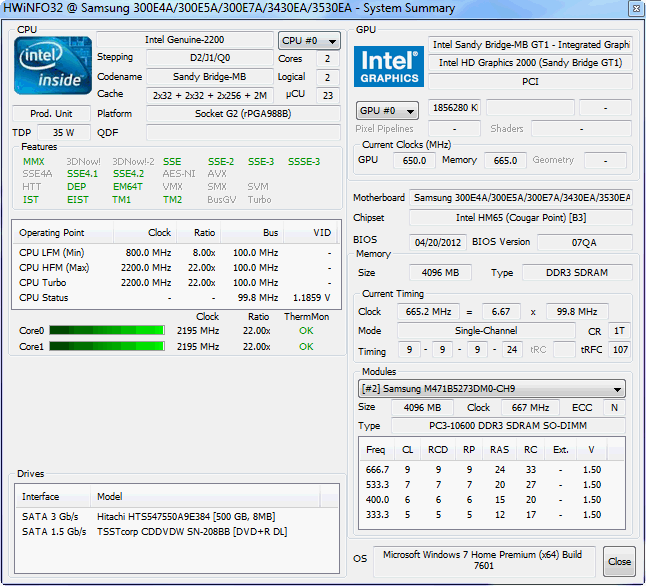Viewport: 646px width, 586px height.
Task: Click the CPU Turbo row
Action: [x=176, y=283]
